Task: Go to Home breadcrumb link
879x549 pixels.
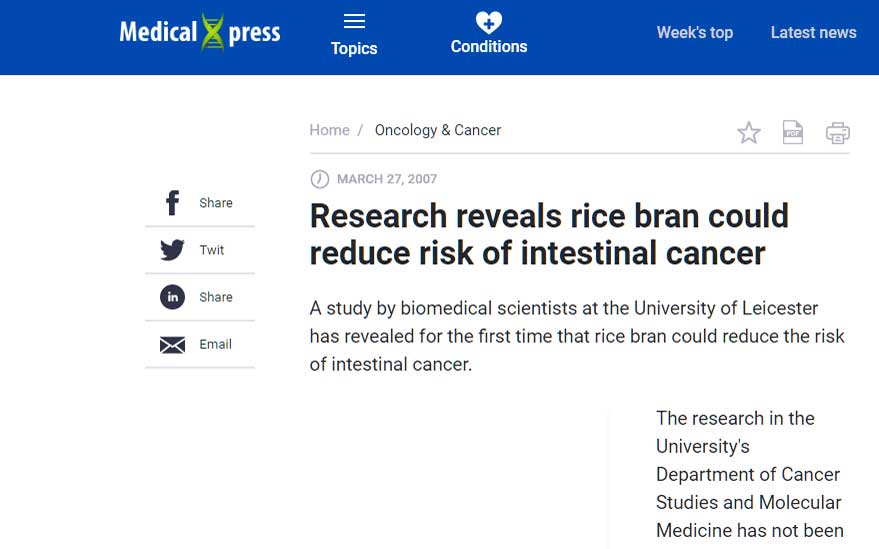Action: click(329, 130)
